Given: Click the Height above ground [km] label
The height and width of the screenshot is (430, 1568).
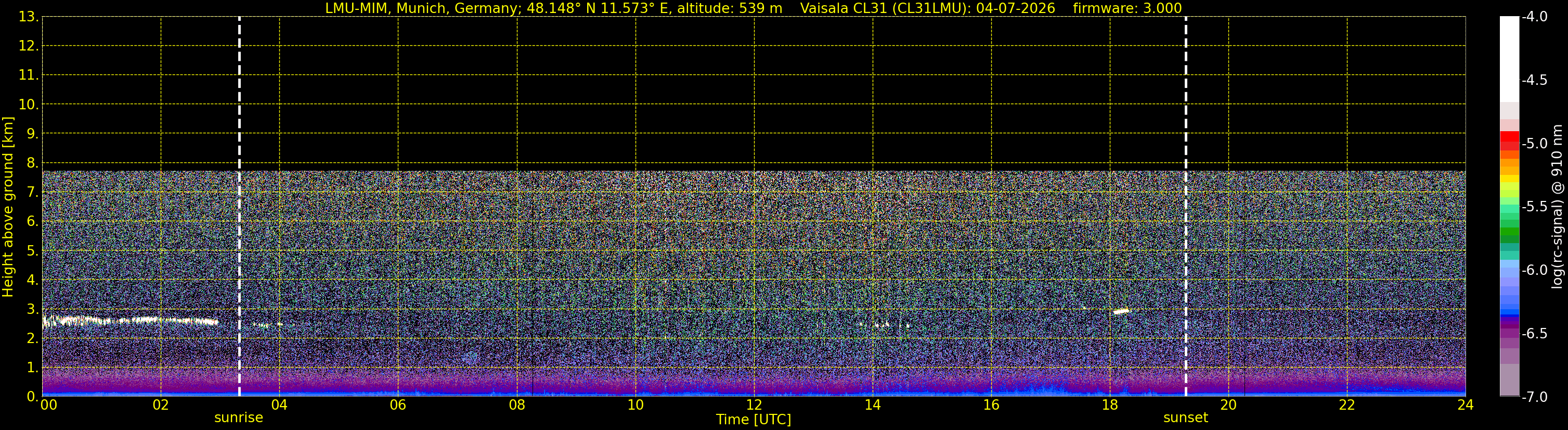Looking at the screenshot, I should click(7, 207).
